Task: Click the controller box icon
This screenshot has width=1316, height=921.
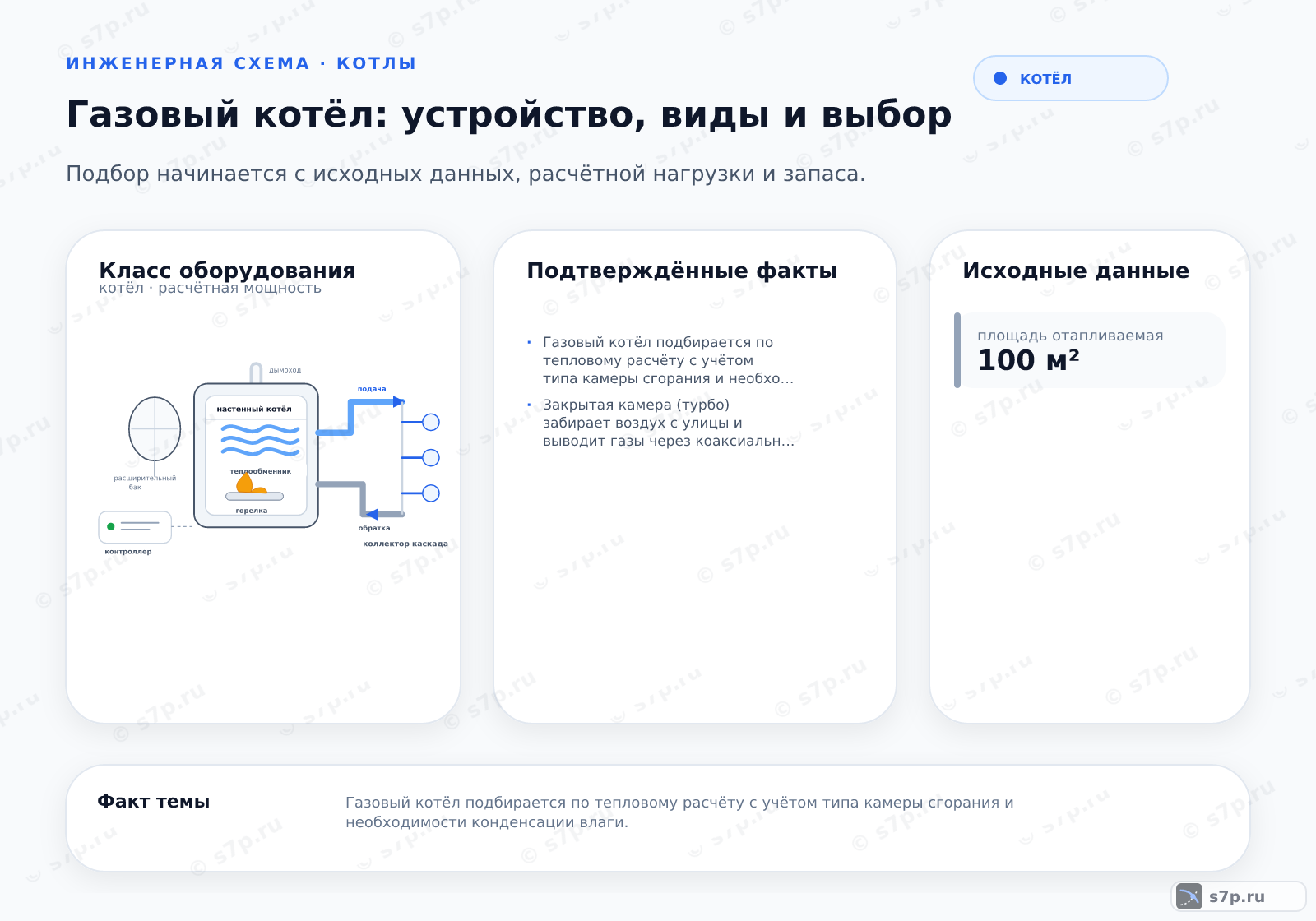Action: point(135,527)
